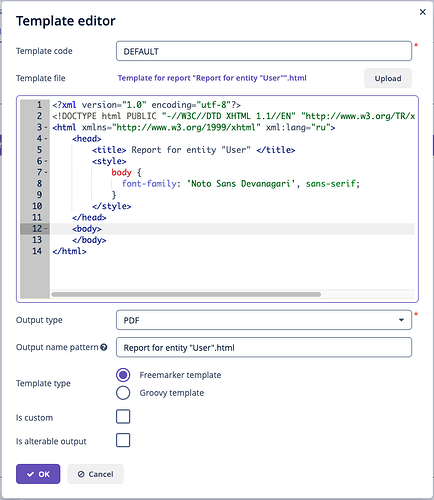Click the closing </head> tag on line 11

(89, 217)
